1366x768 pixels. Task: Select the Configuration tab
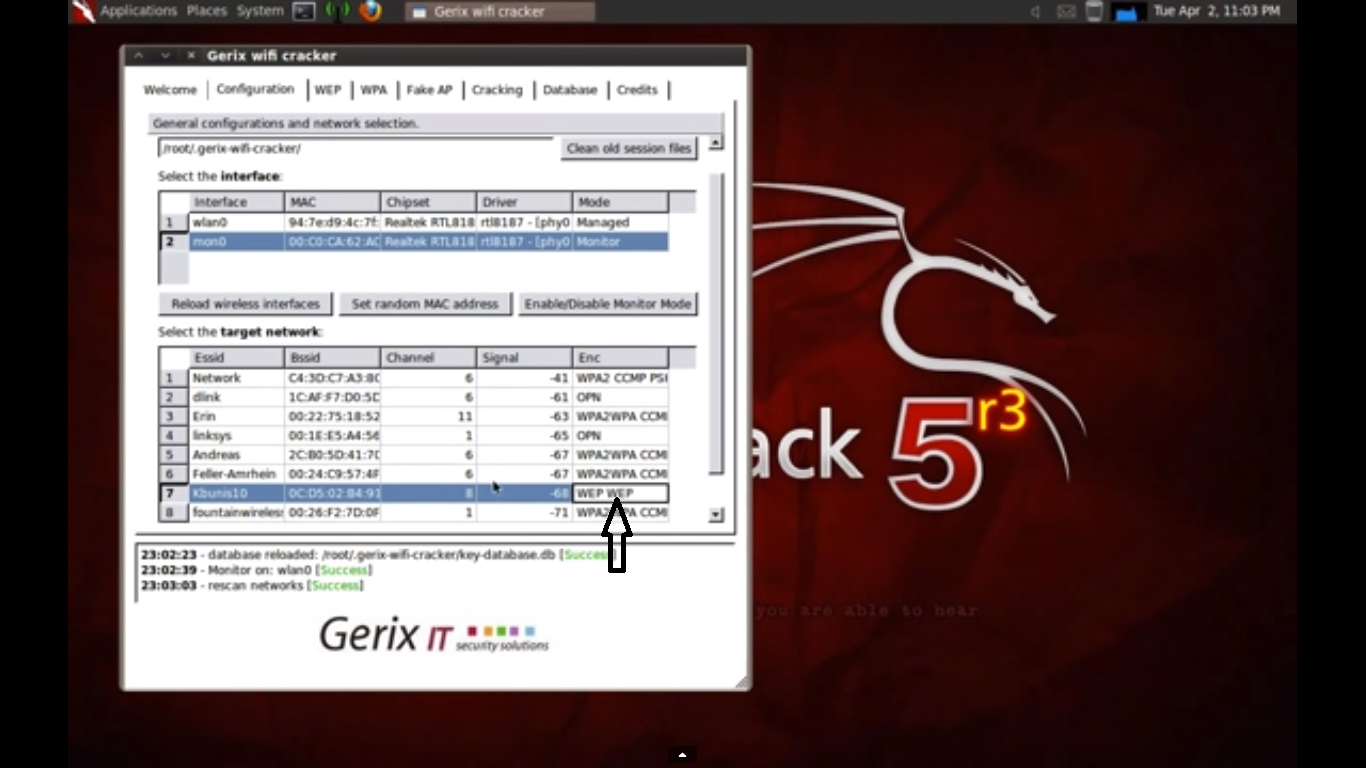[x=255, y=89]
